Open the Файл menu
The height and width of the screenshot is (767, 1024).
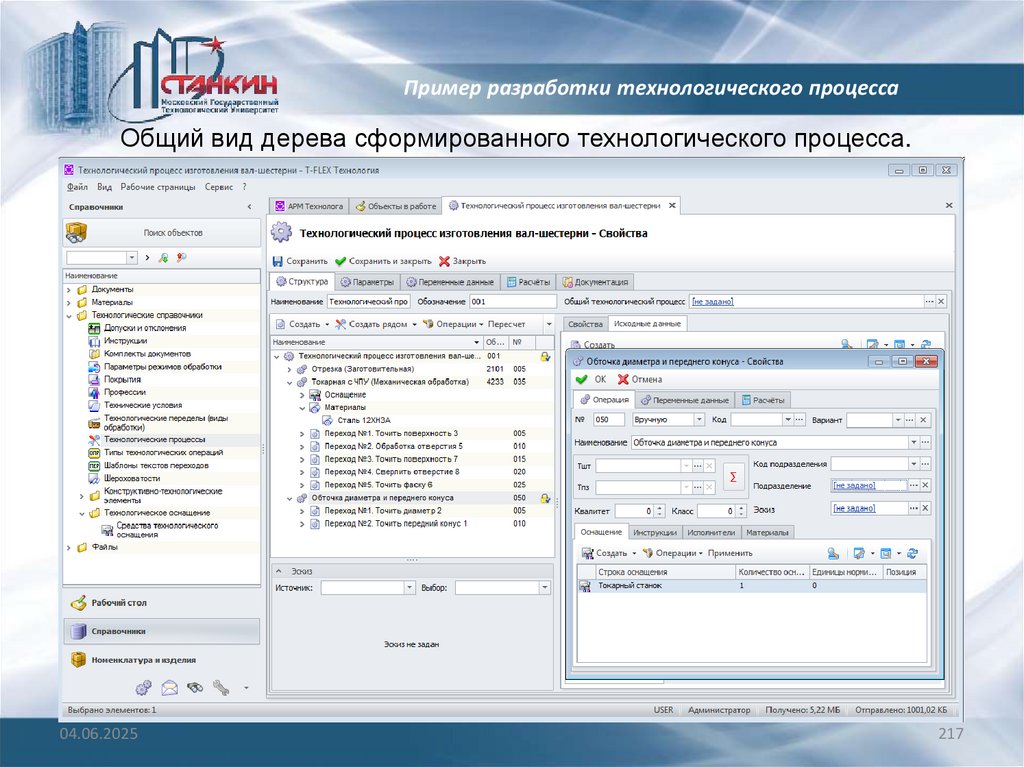(x=77, y=187)
